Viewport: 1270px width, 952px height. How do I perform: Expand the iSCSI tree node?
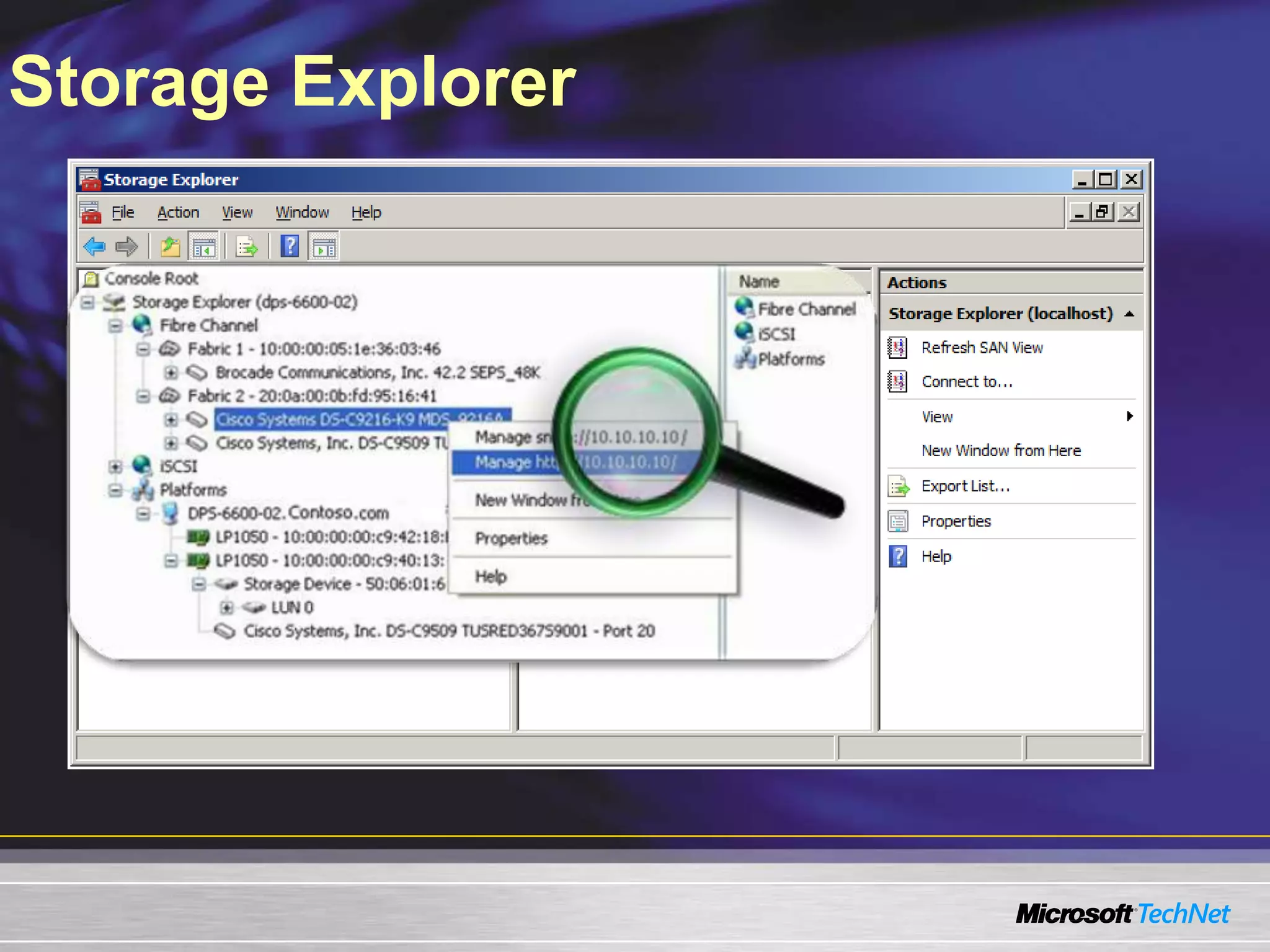click(115, 466)
